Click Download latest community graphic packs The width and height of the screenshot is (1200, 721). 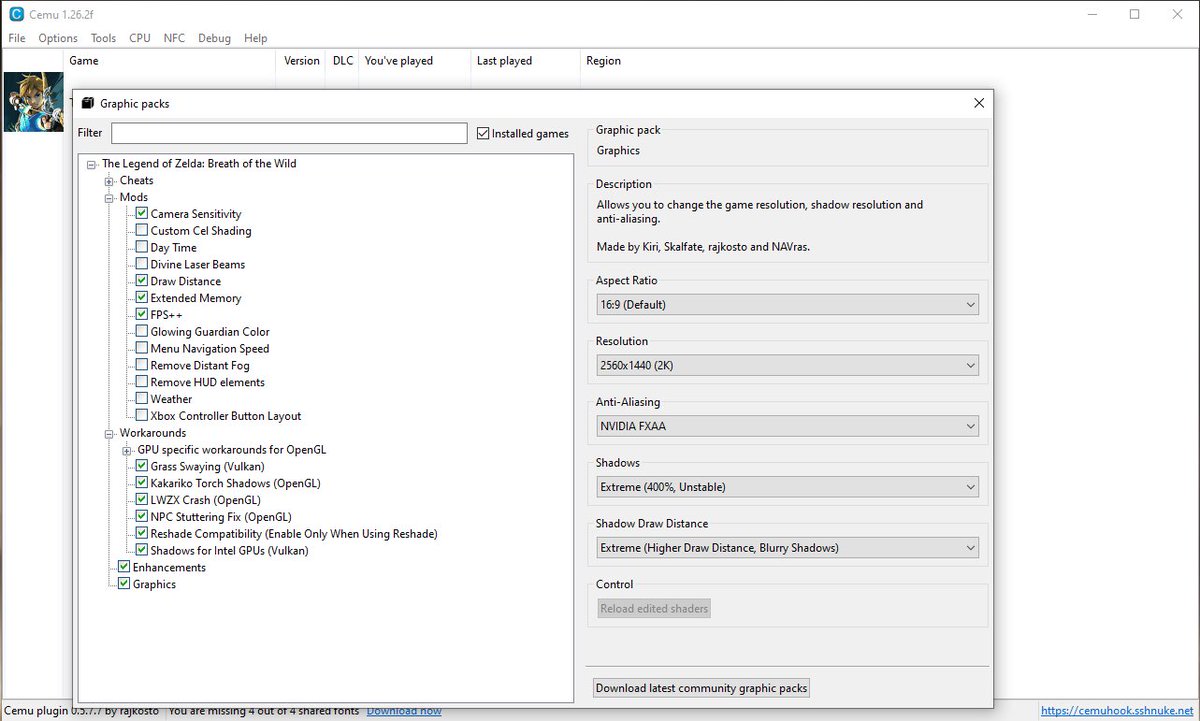[x=701, y=688]
